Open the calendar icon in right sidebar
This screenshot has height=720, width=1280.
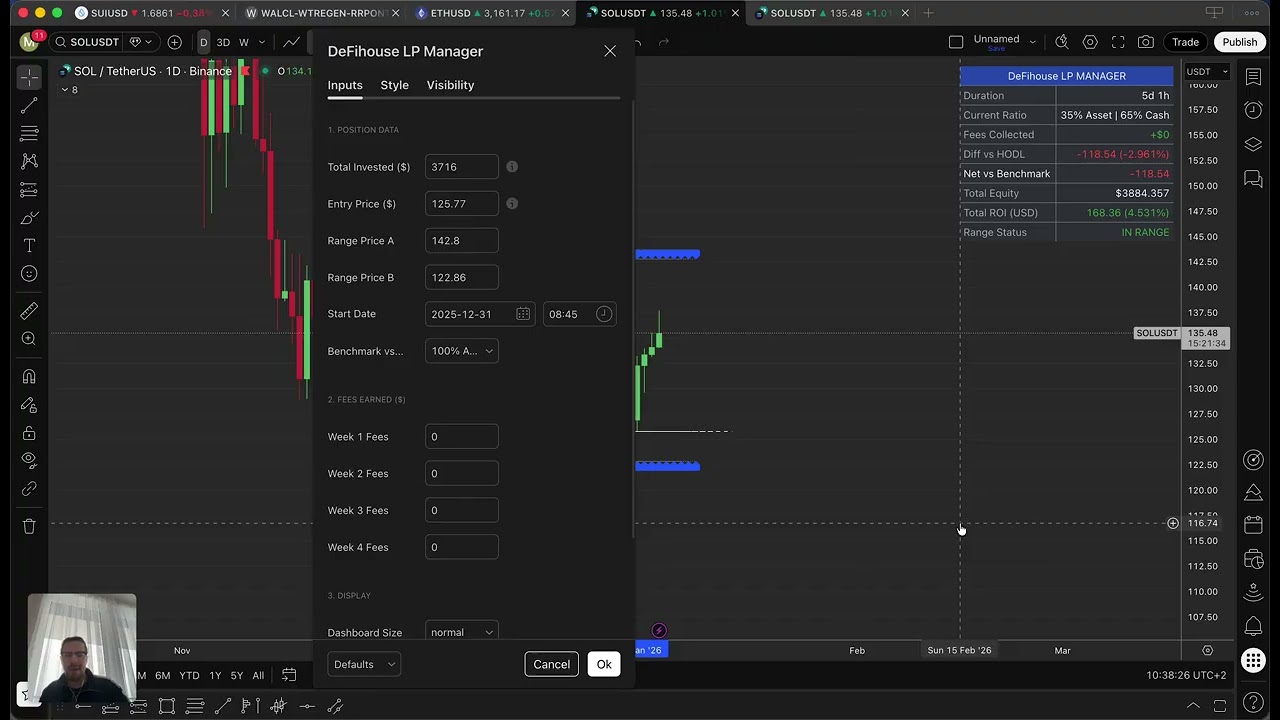pyautogui.click(x=1253, y=525)
